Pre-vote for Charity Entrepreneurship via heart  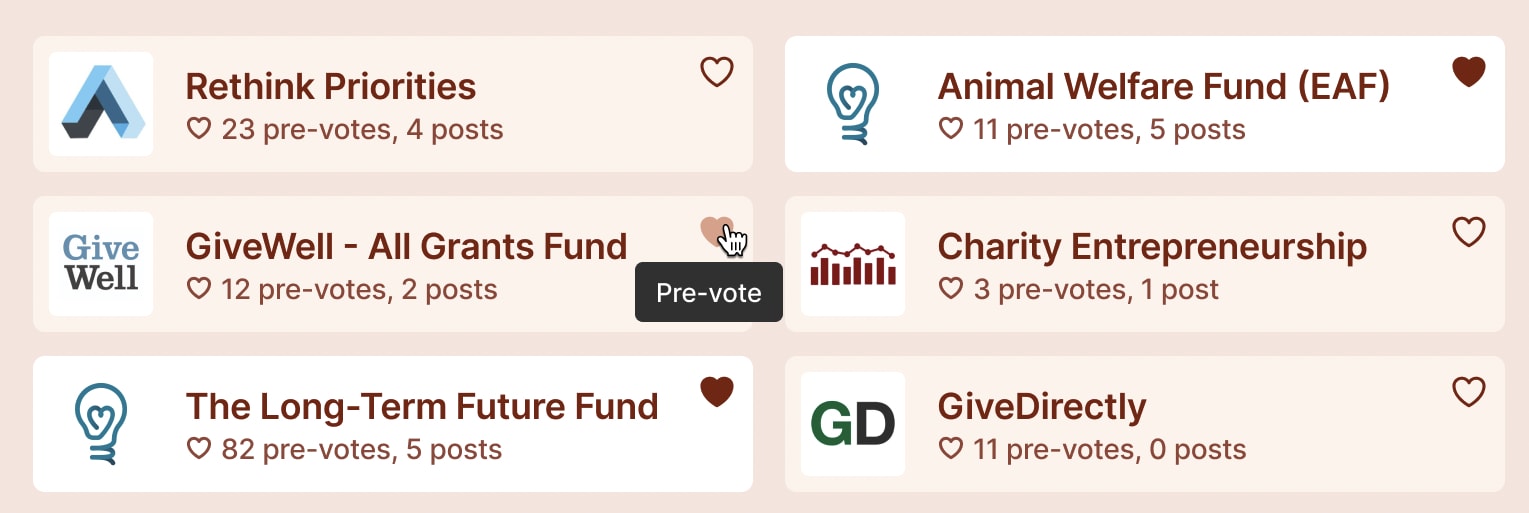[x=1468, y=232]
